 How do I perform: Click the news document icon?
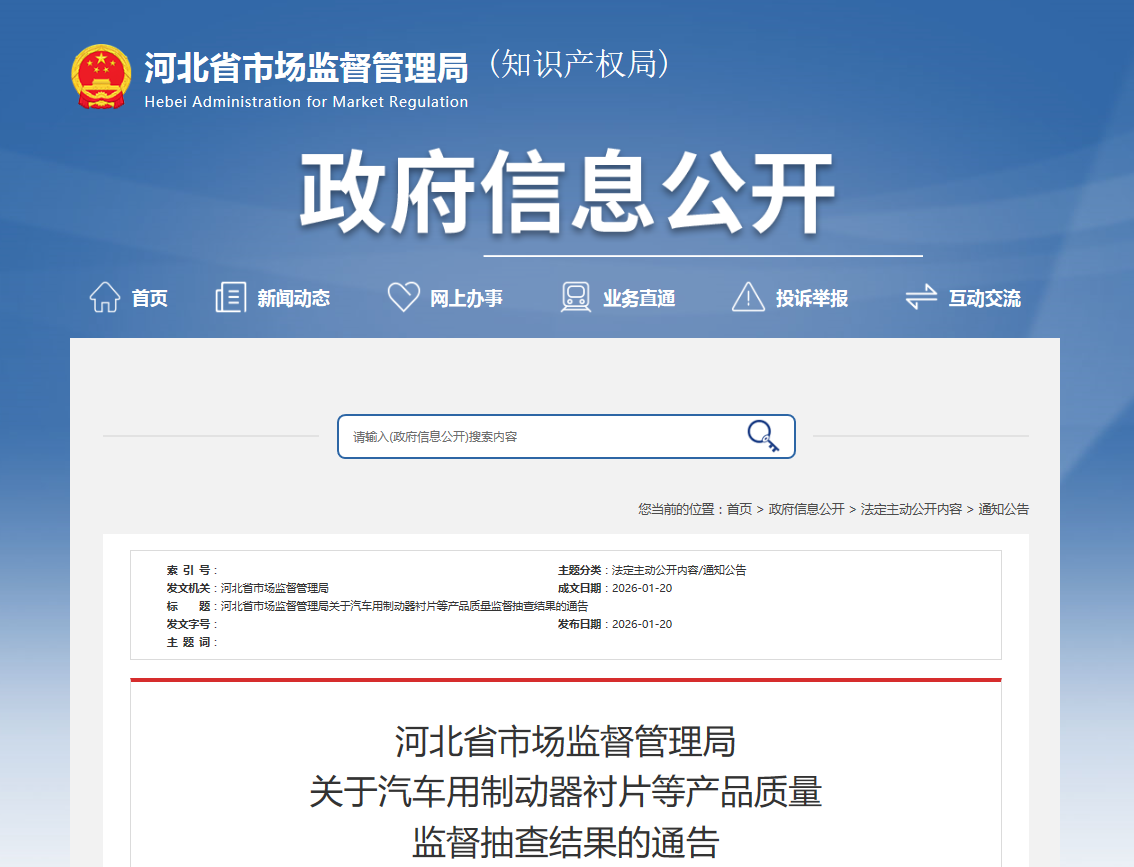231,297
